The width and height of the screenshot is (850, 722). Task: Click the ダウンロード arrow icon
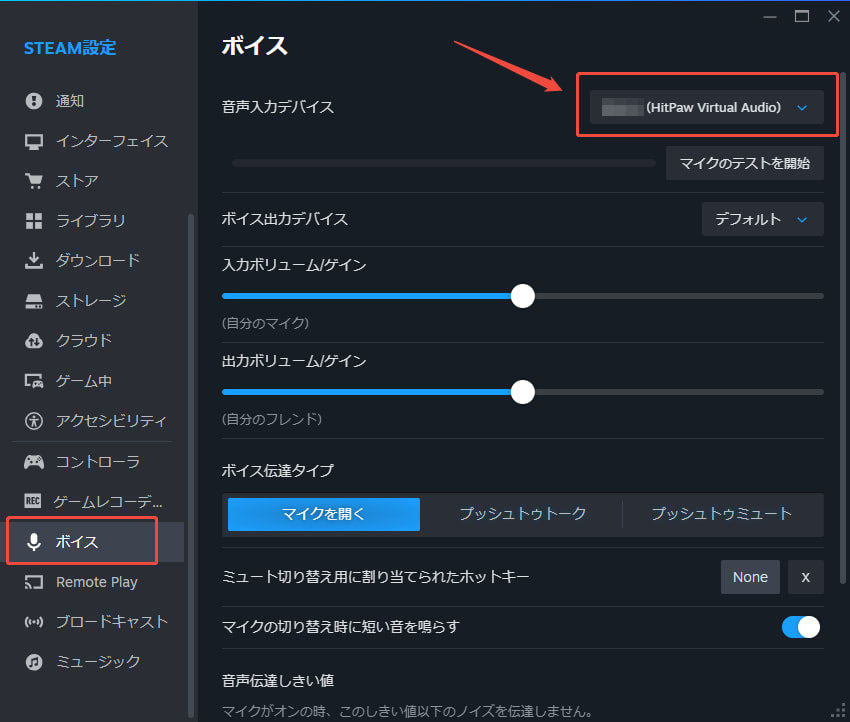click(x=34, y=261)
